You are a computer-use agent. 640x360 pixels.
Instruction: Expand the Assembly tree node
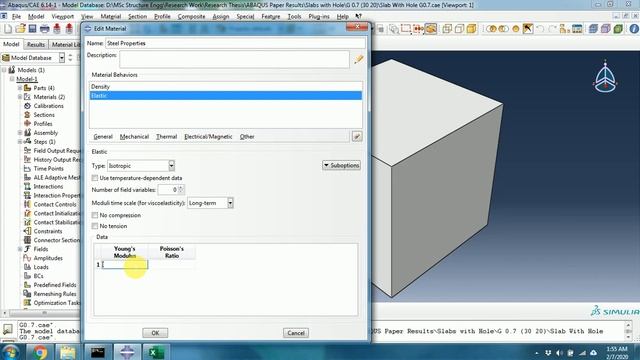point(20,133)
